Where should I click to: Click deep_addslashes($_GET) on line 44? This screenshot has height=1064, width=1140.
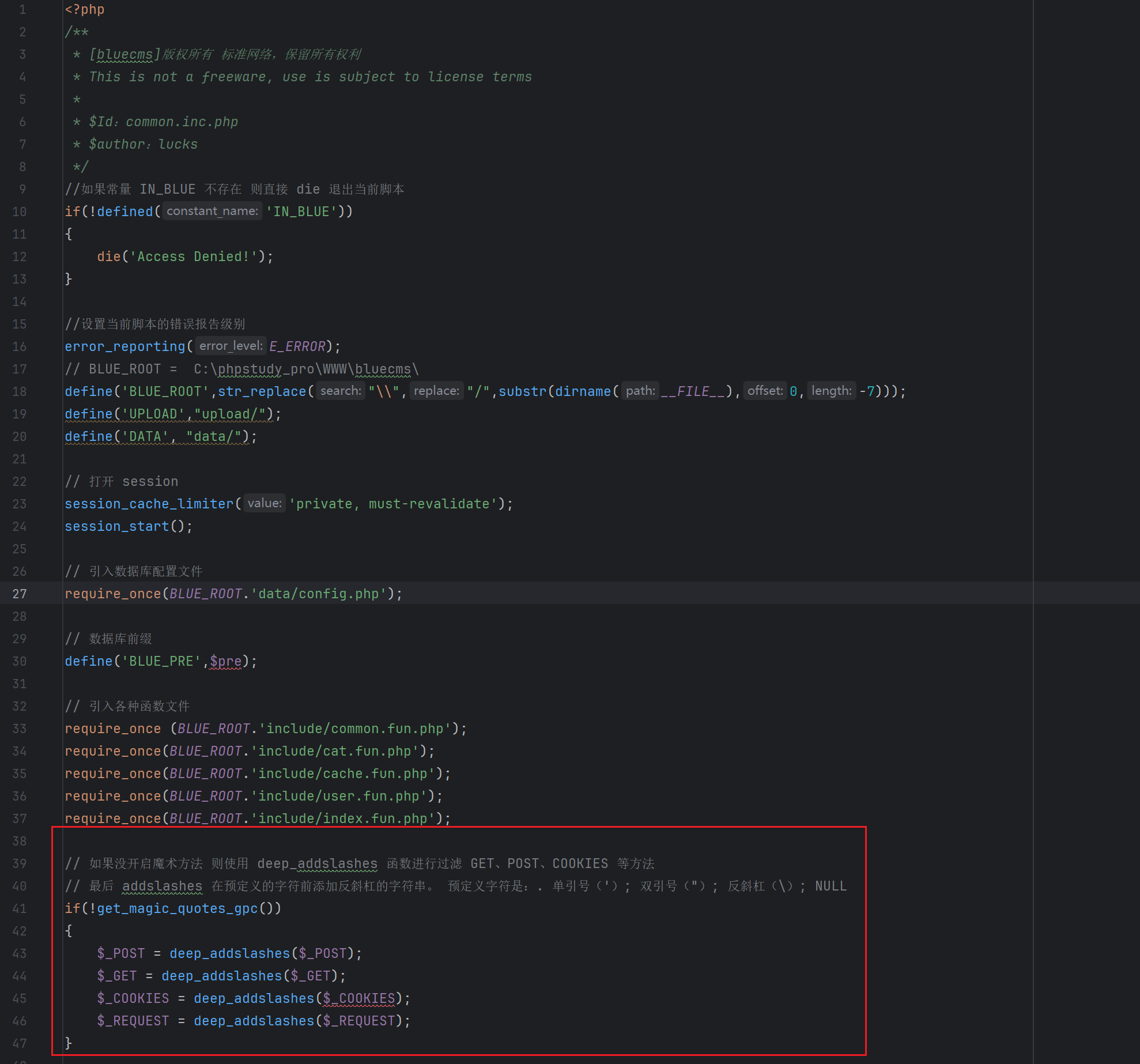(250, 976)
